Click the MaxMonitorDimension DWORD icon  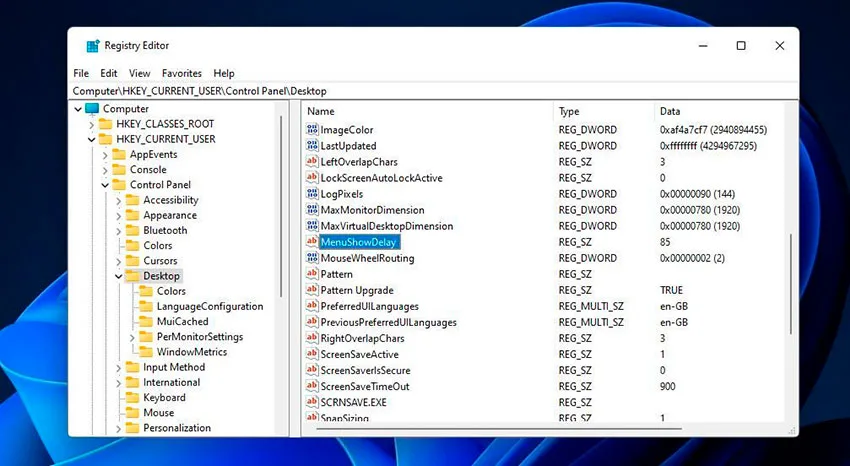click(312, 210)
